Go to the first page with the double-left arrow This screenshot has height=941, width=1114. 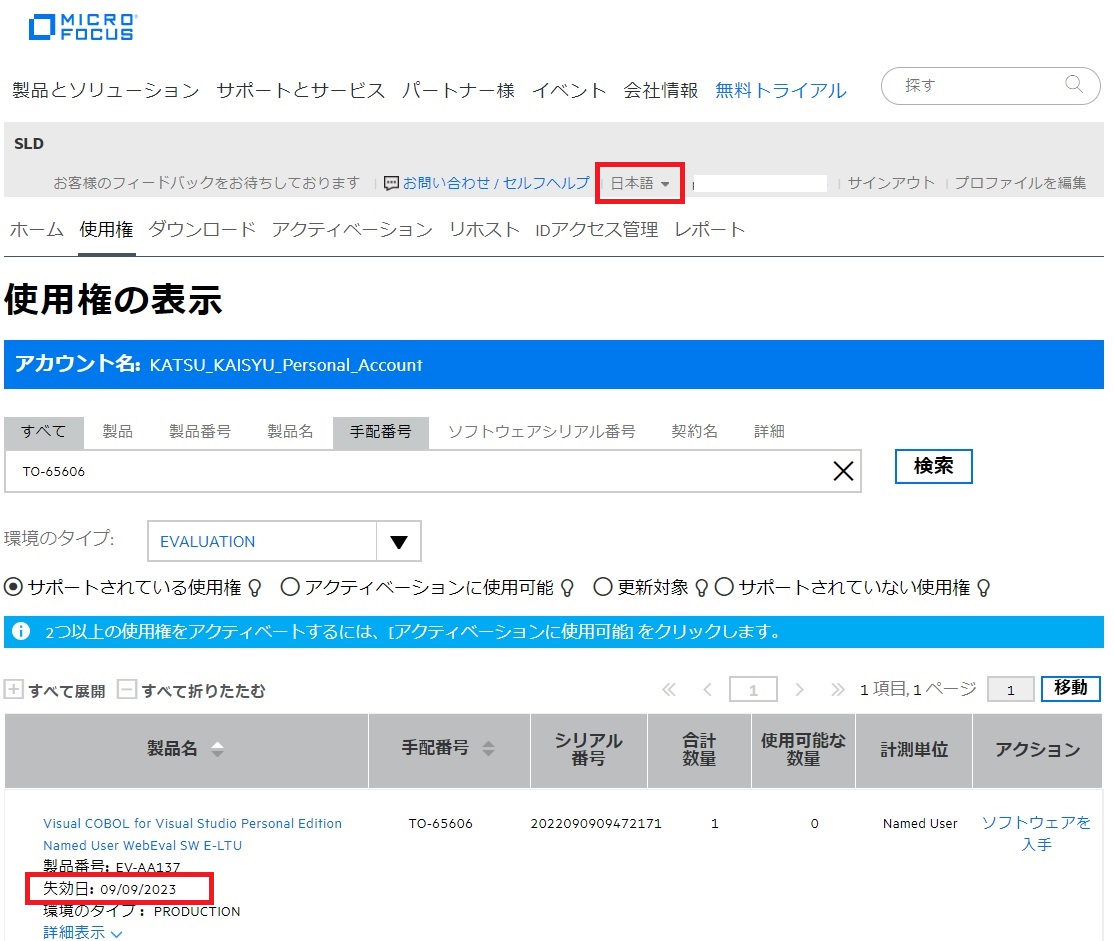point(669,689)
